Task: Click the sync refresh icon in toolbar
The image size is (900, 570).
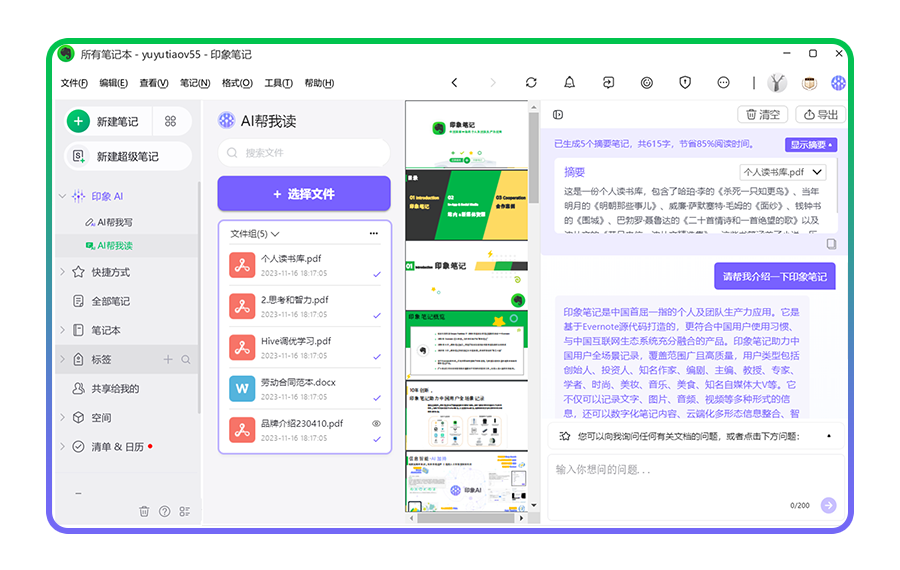Action: point(531,83)
